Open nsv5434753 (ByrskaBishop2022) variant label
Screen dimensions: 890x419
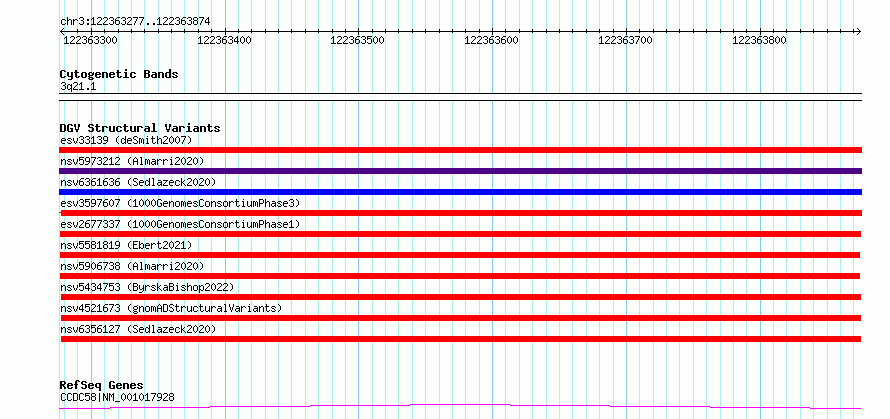[147, 287]
